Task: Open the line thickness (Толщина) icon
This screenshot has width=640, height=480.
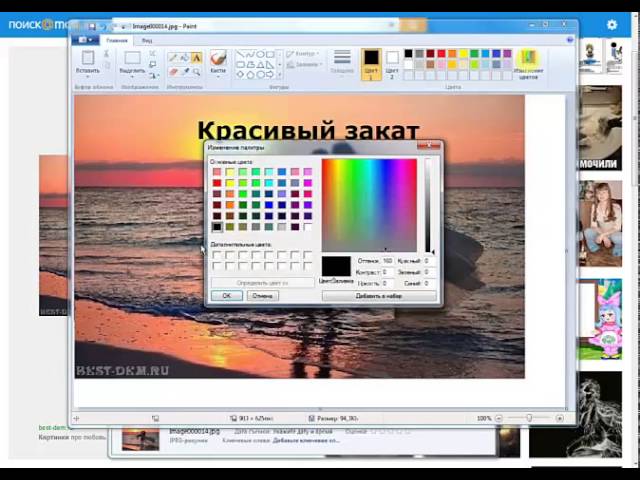Action: click(x=342, y=57)
